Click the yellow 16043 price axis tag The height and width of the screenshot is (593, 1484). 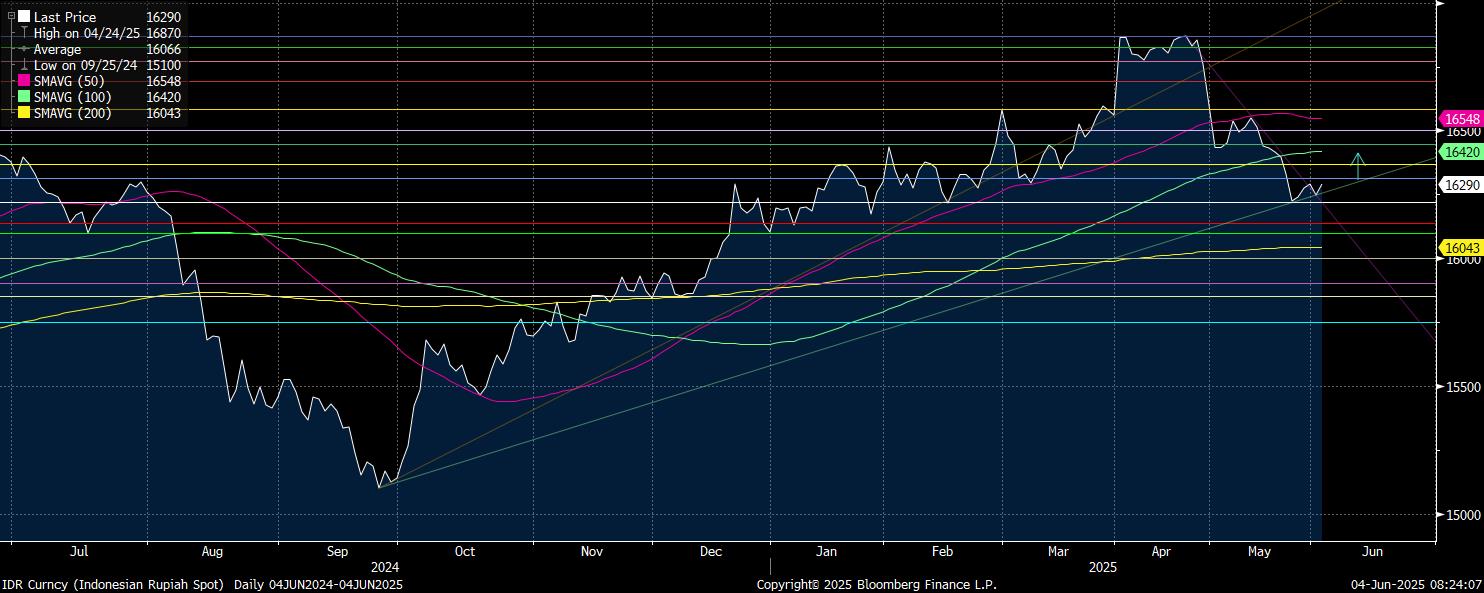click(1461, 247)
